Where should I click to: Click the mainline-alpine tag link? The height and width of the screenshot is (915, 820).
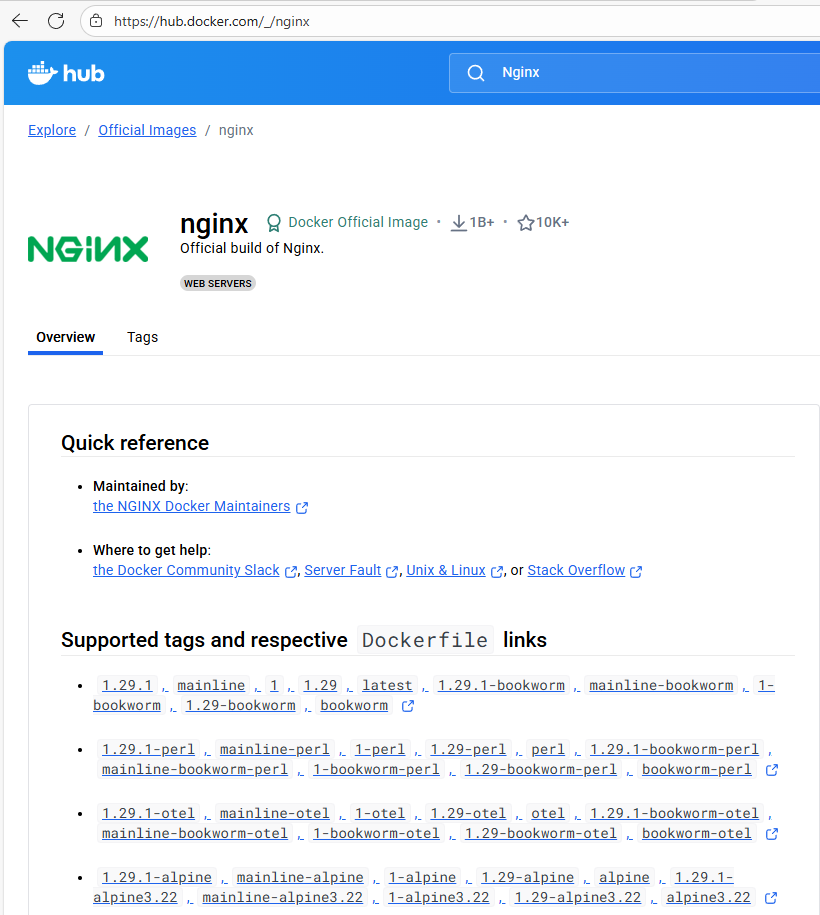click(x=301, y=877)
